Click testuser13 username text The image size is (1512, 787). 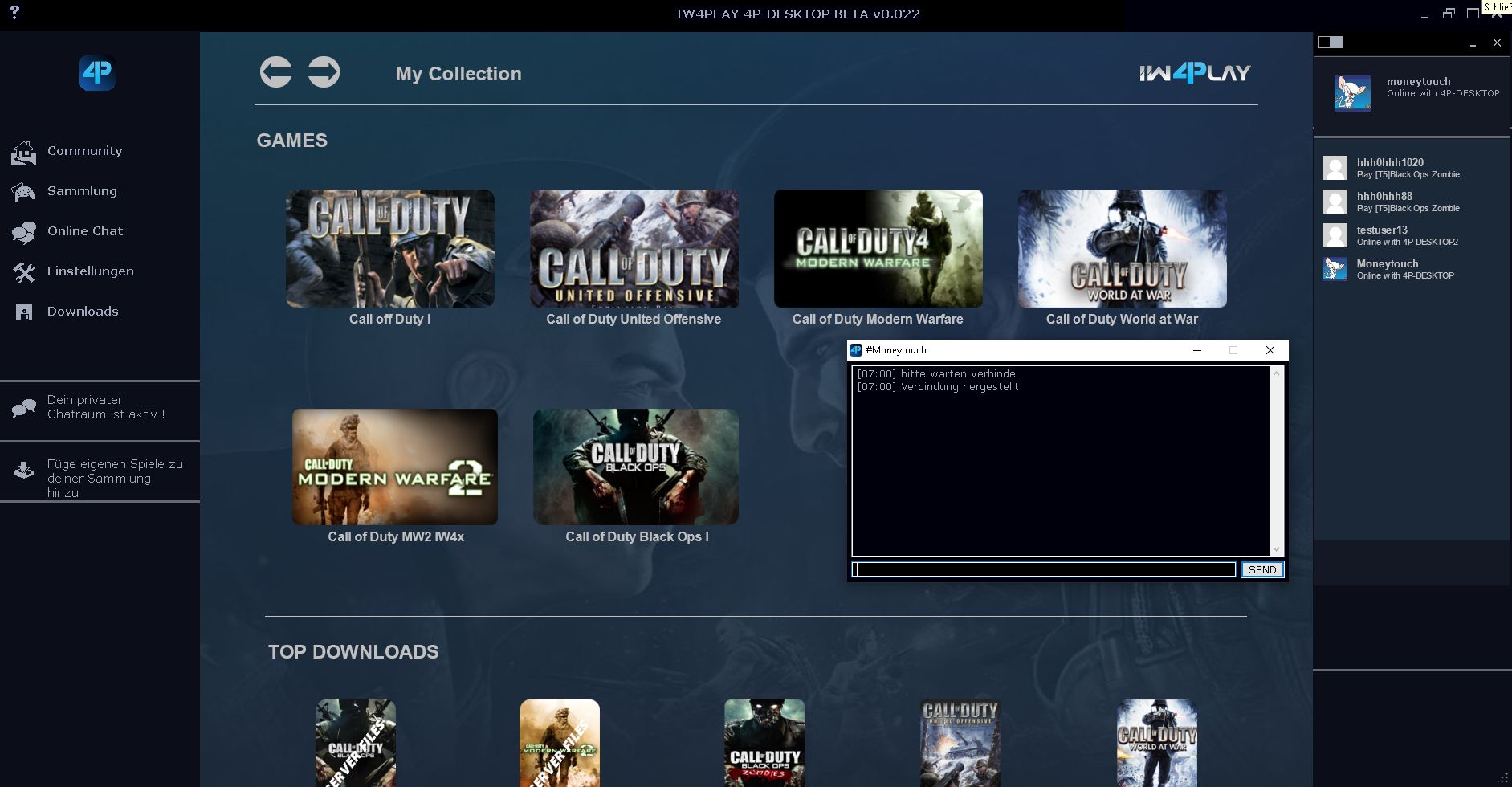(x=1382, y=230)
